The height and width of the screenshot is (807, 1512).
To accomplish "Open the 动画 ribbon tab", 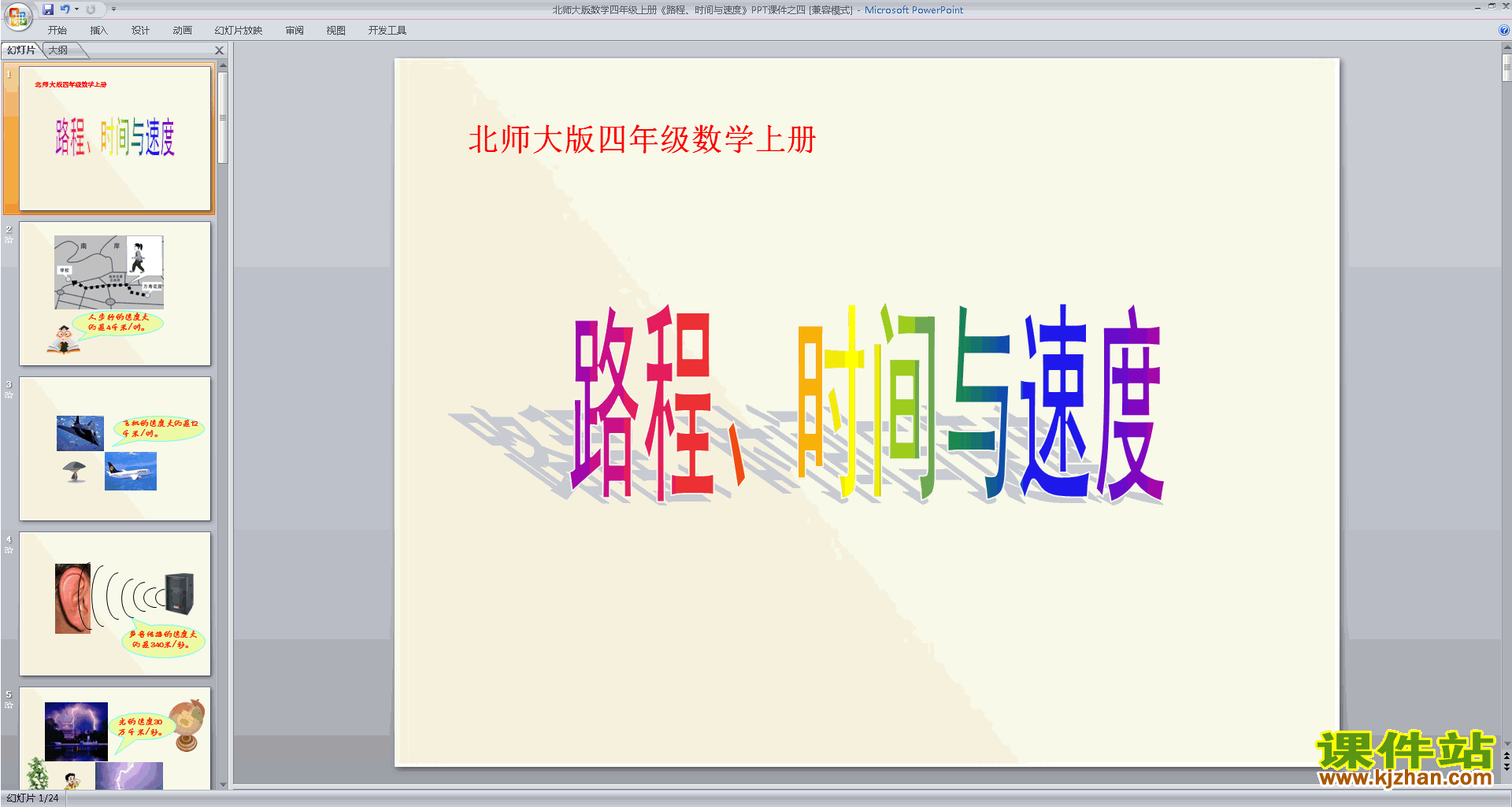I will click(182, 31).
